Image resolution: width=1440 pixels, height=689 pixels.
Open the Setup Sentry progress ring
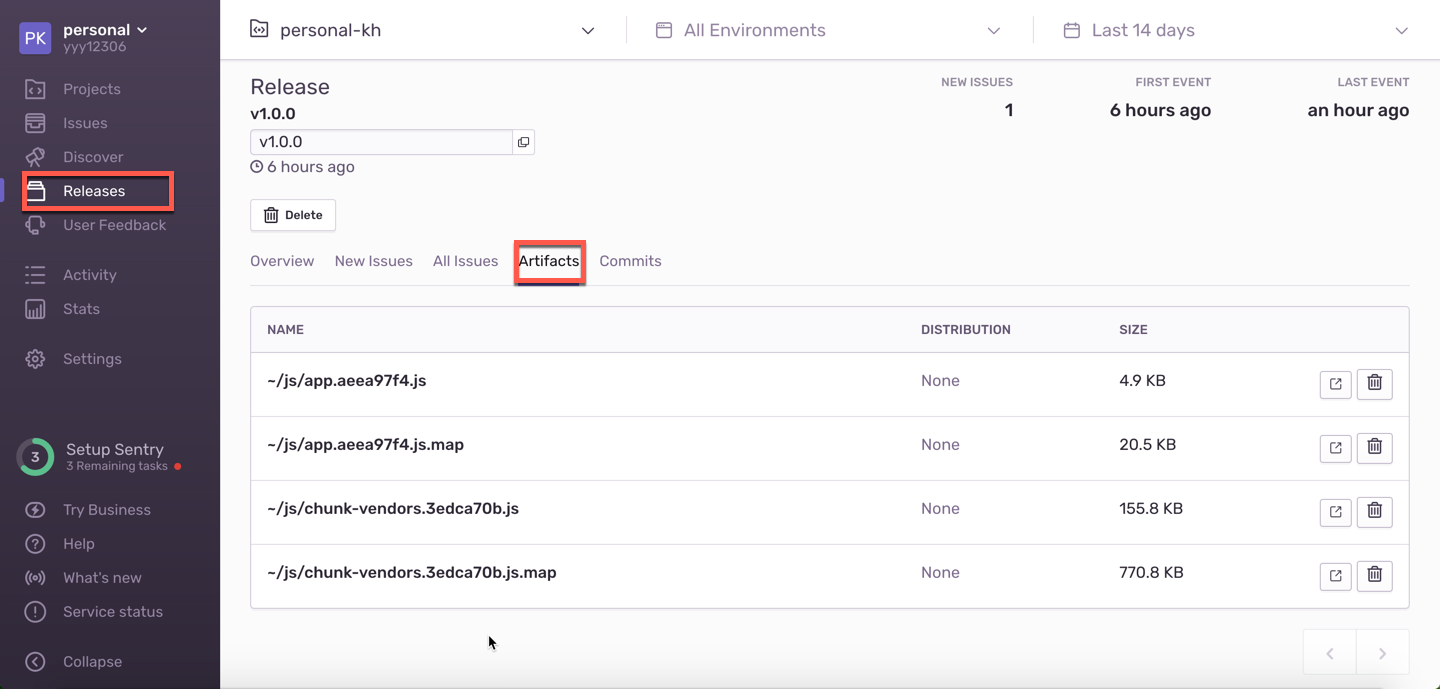click(x=35, y=457)
